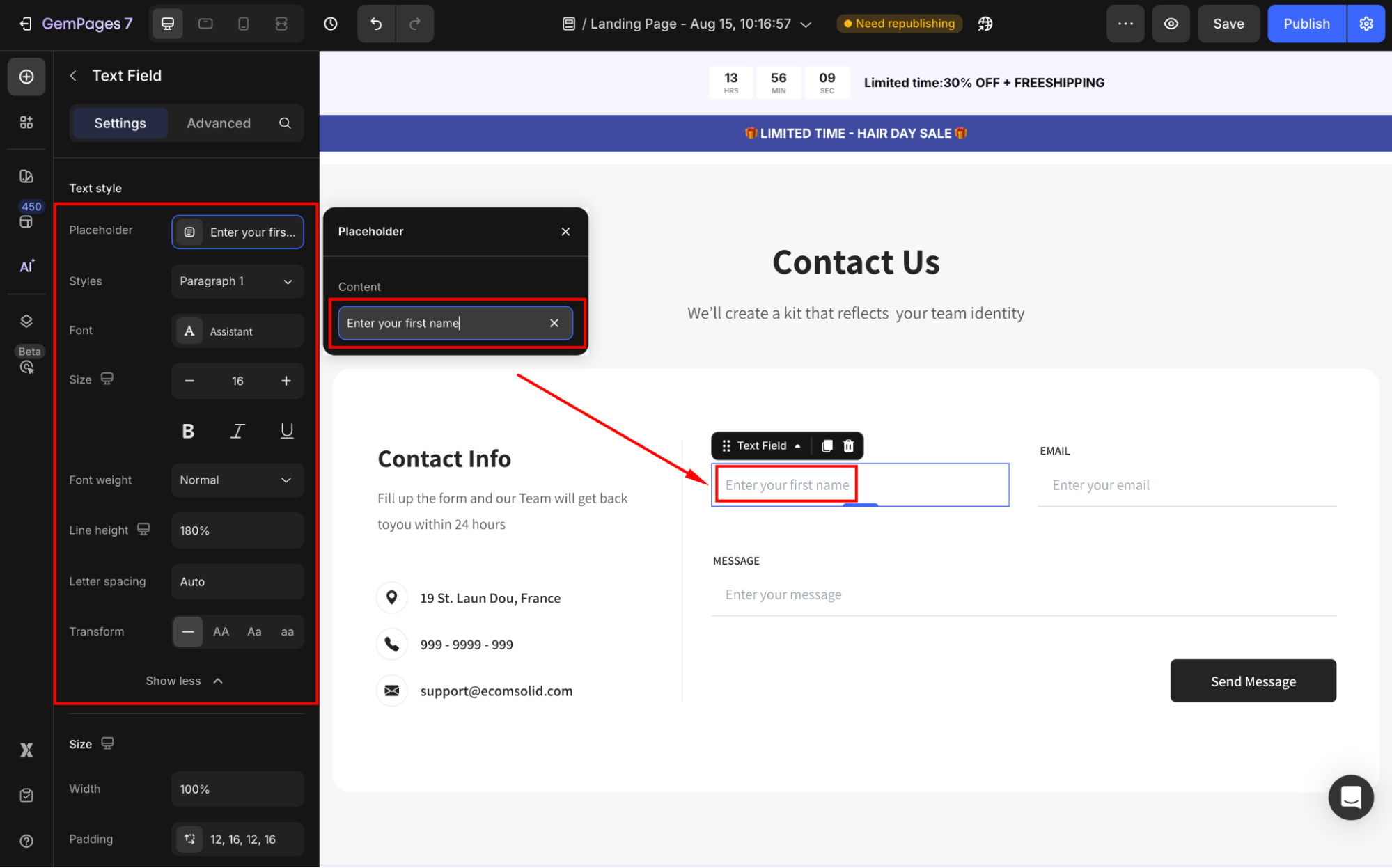Open the Styles Paragraph 1 dropdown
Image resolution: width=1392 pixels, height=868 pixels.
click(x=237, y=281)
